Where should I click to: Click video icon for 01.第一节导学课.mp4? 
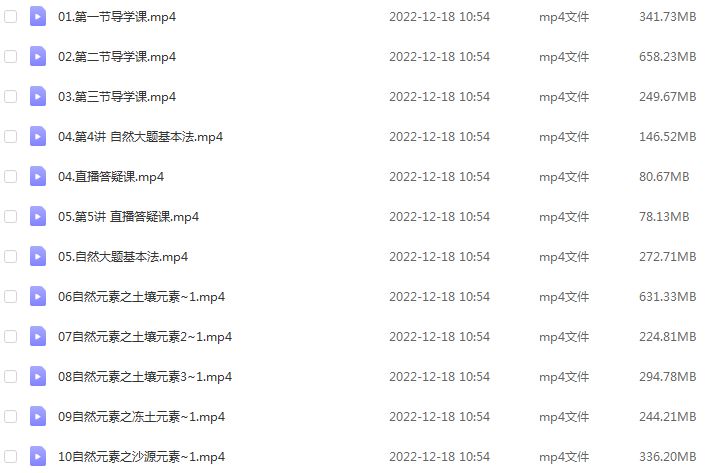38,17
